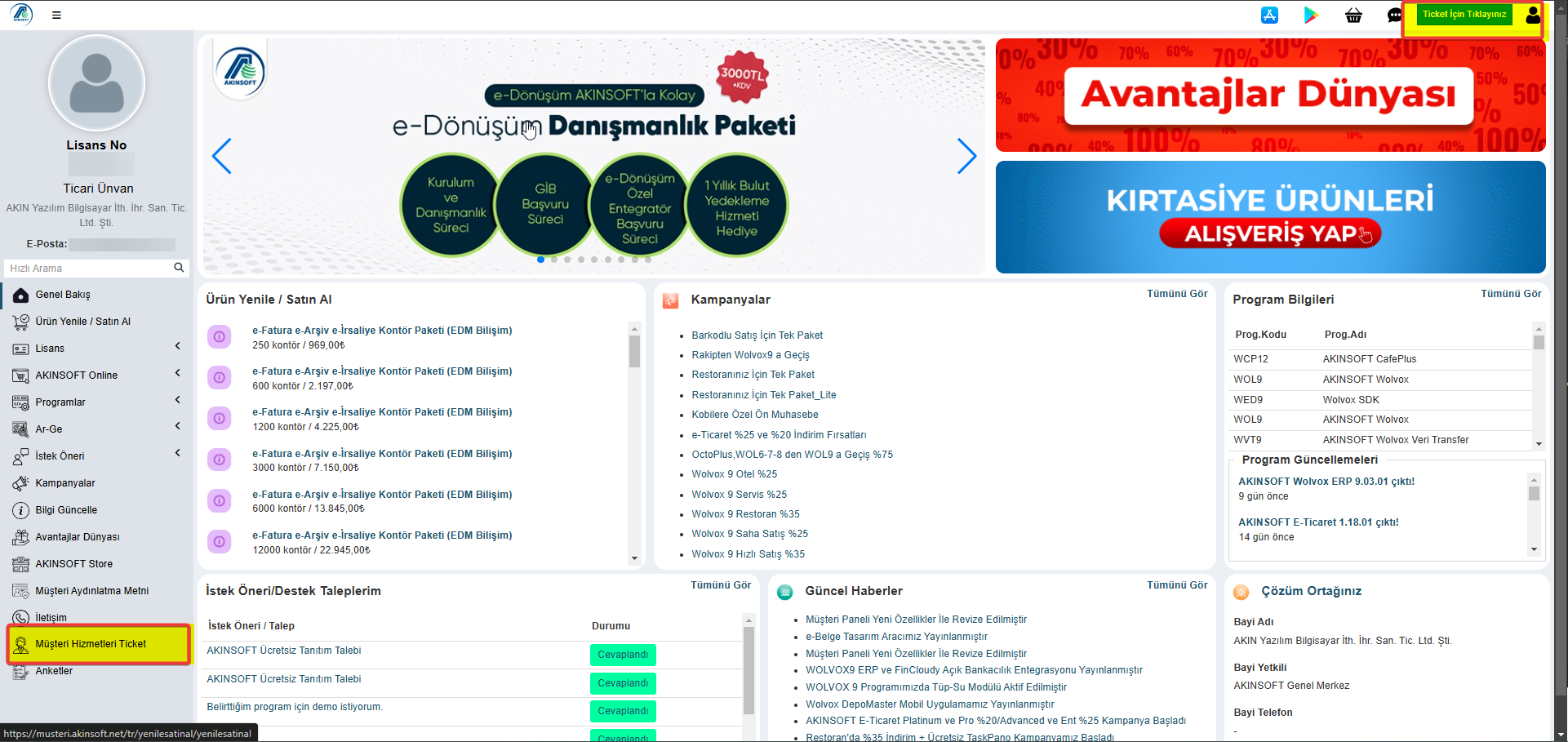
Task: Open Wolvox 9 Otel %25 campaign link
Action: pos(734,474)
